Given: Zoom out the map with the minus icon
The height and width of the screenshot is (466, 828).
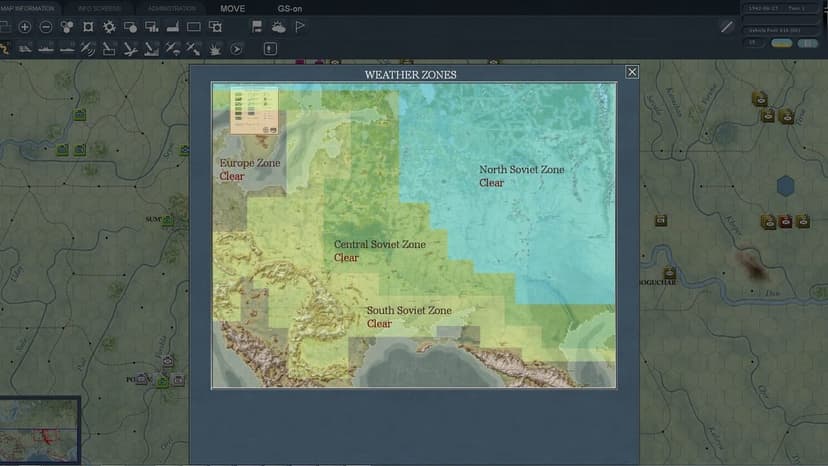Looking at the screenshot, I should (x=46, y=27).
